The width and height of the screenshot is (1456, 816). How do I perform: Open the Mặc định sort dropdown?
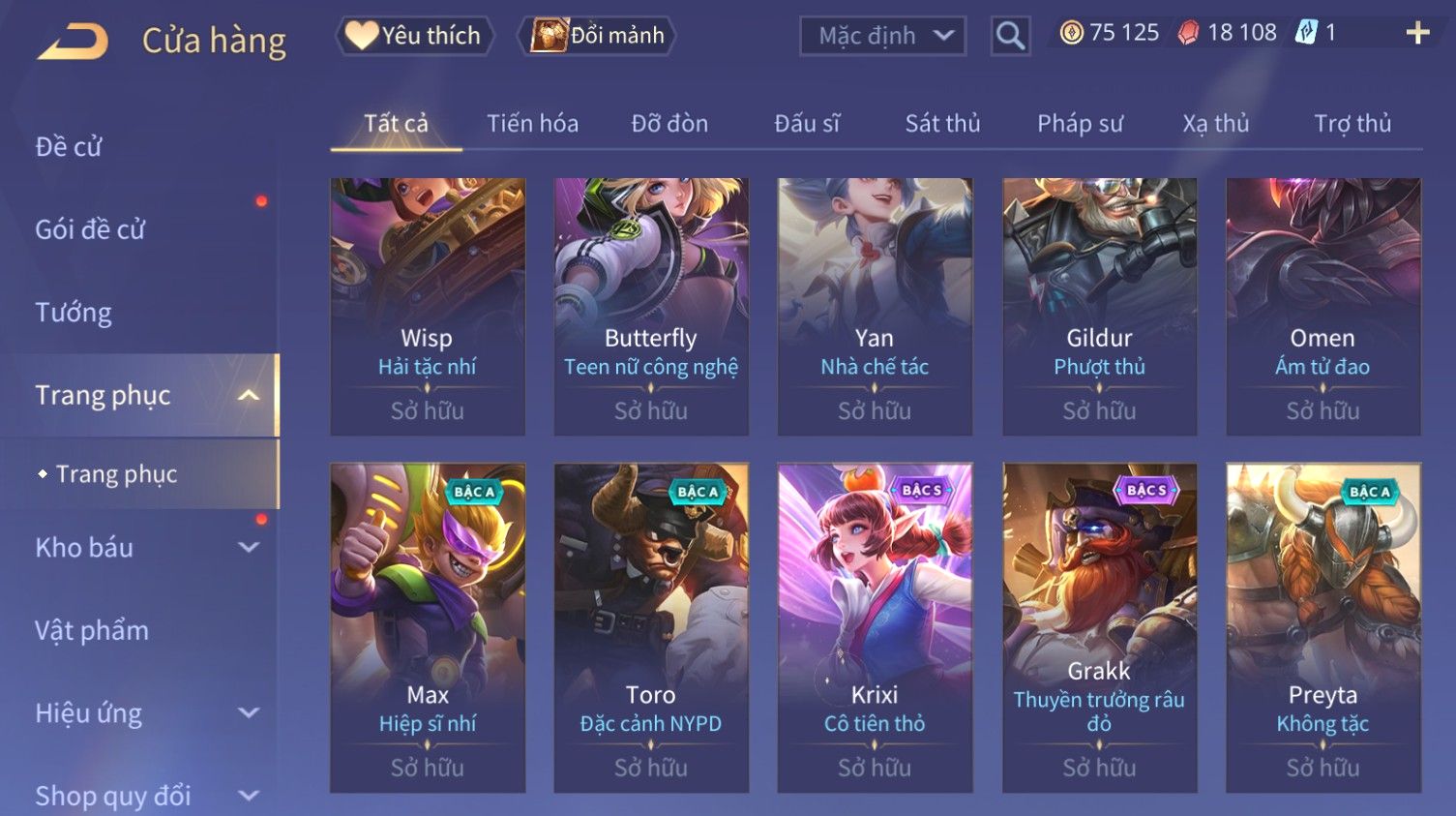tap(882, 36)
